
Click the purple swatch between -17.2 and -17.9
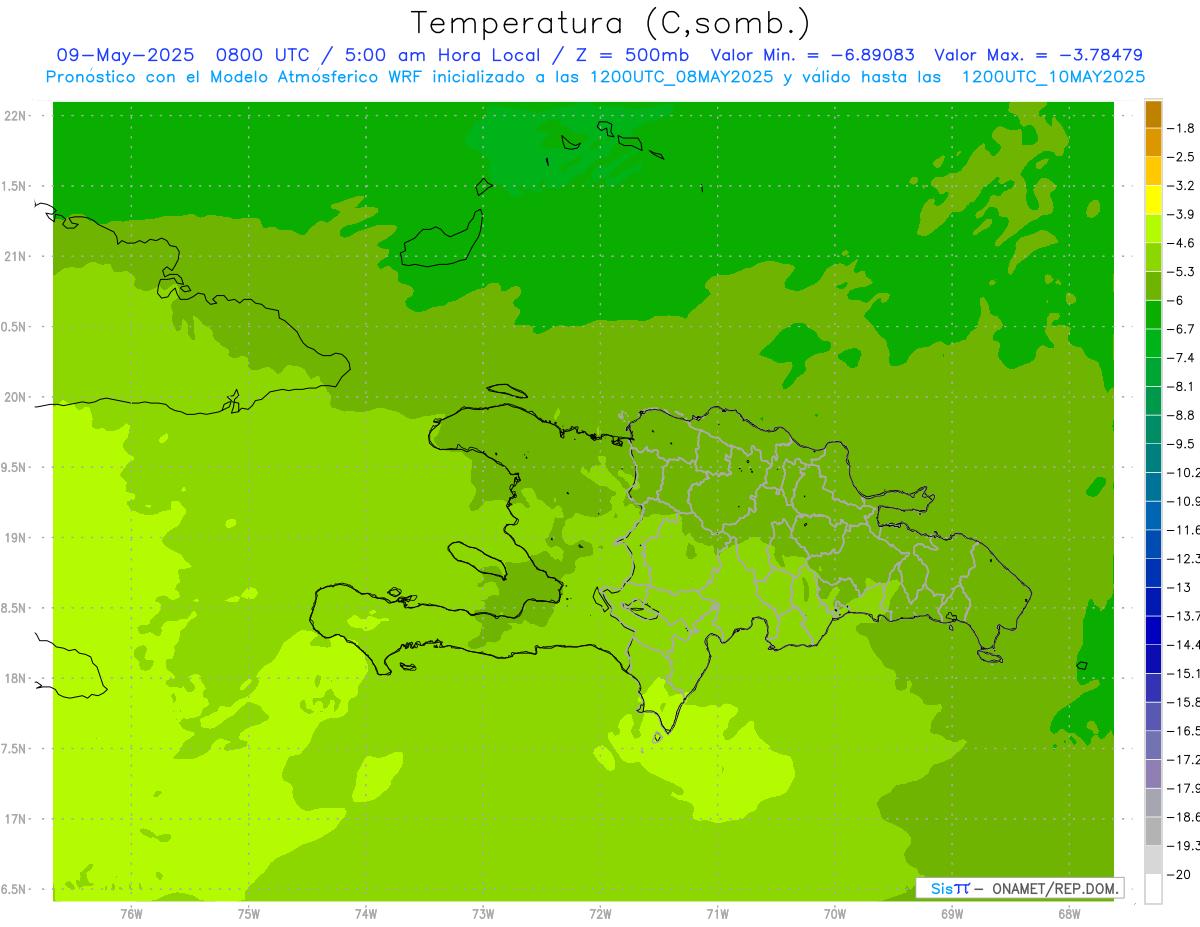click(x=1153, y=774)
